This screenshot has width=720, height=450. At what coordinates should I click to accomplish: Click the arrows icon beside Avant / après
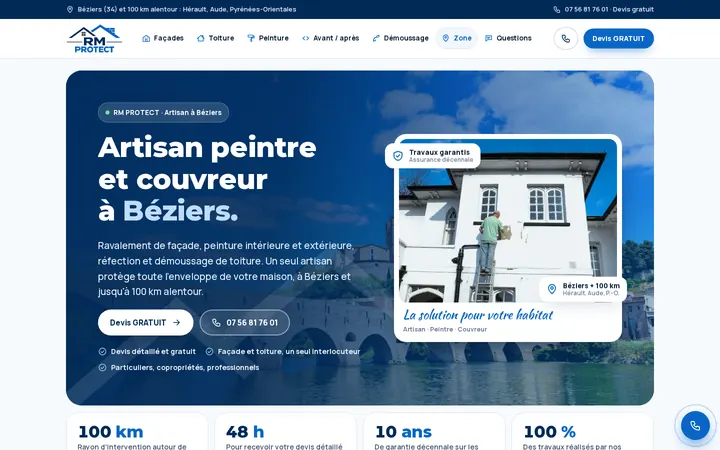(305, 39)
